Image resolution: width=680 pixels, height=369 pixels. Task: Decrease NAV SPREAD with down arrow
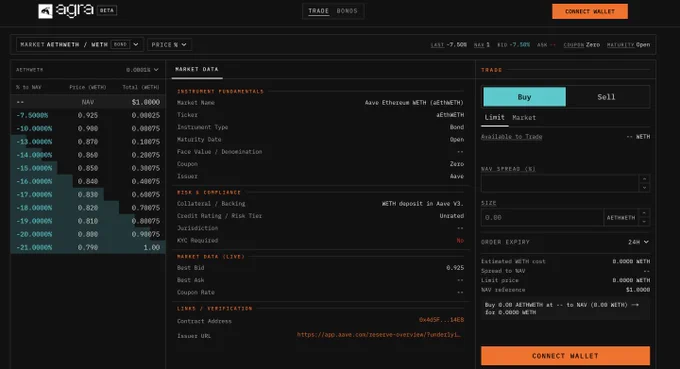[644, 187]
